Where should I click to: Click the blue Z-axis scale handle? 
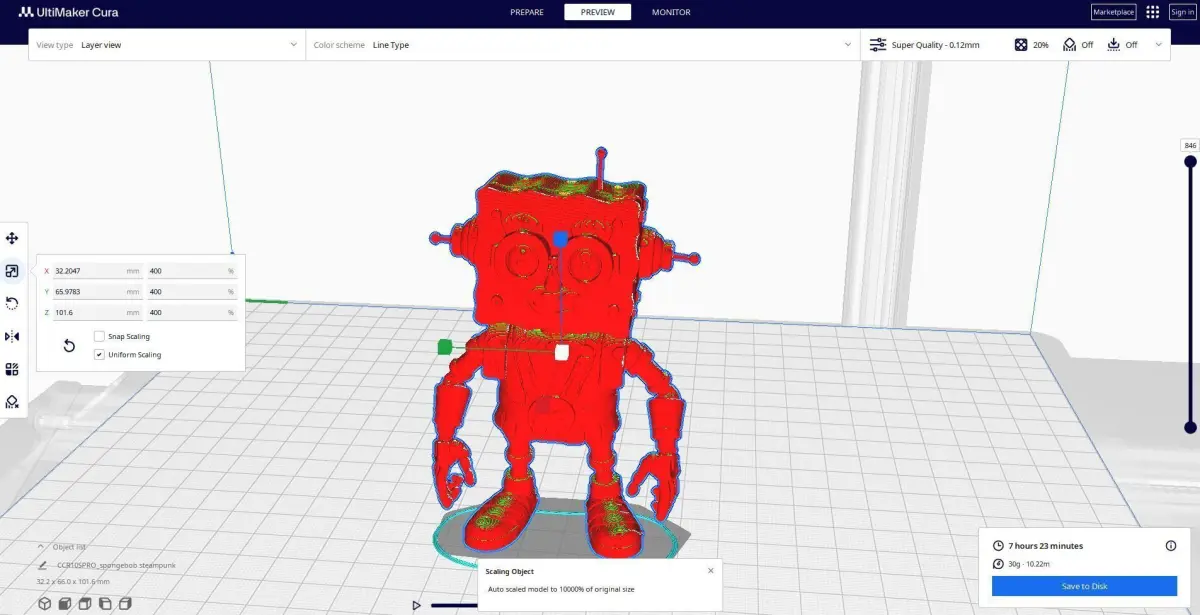click(x=561, y=239)
